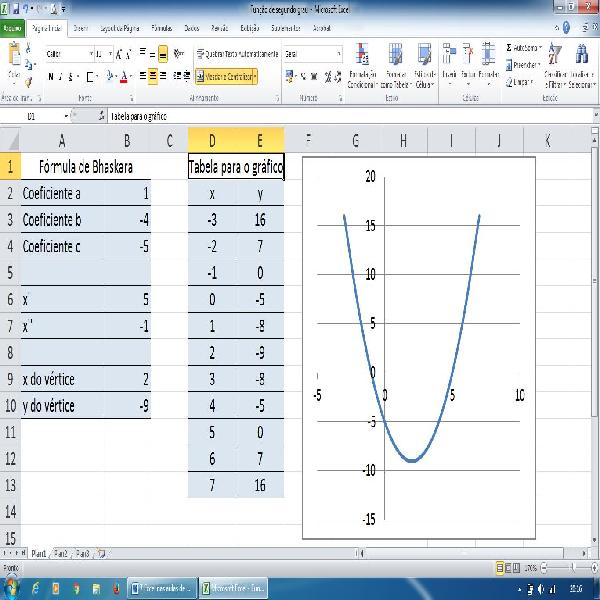Toggle bold (N) formatting
This screenshot has height=600, width=600.
[51, 77]
